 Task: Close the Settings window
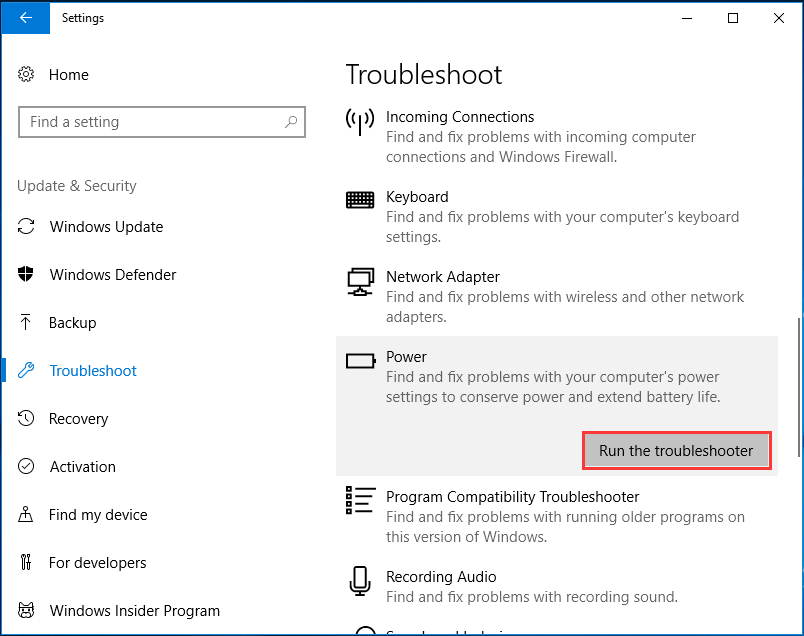pyautogui.click(x=778, y=18)
